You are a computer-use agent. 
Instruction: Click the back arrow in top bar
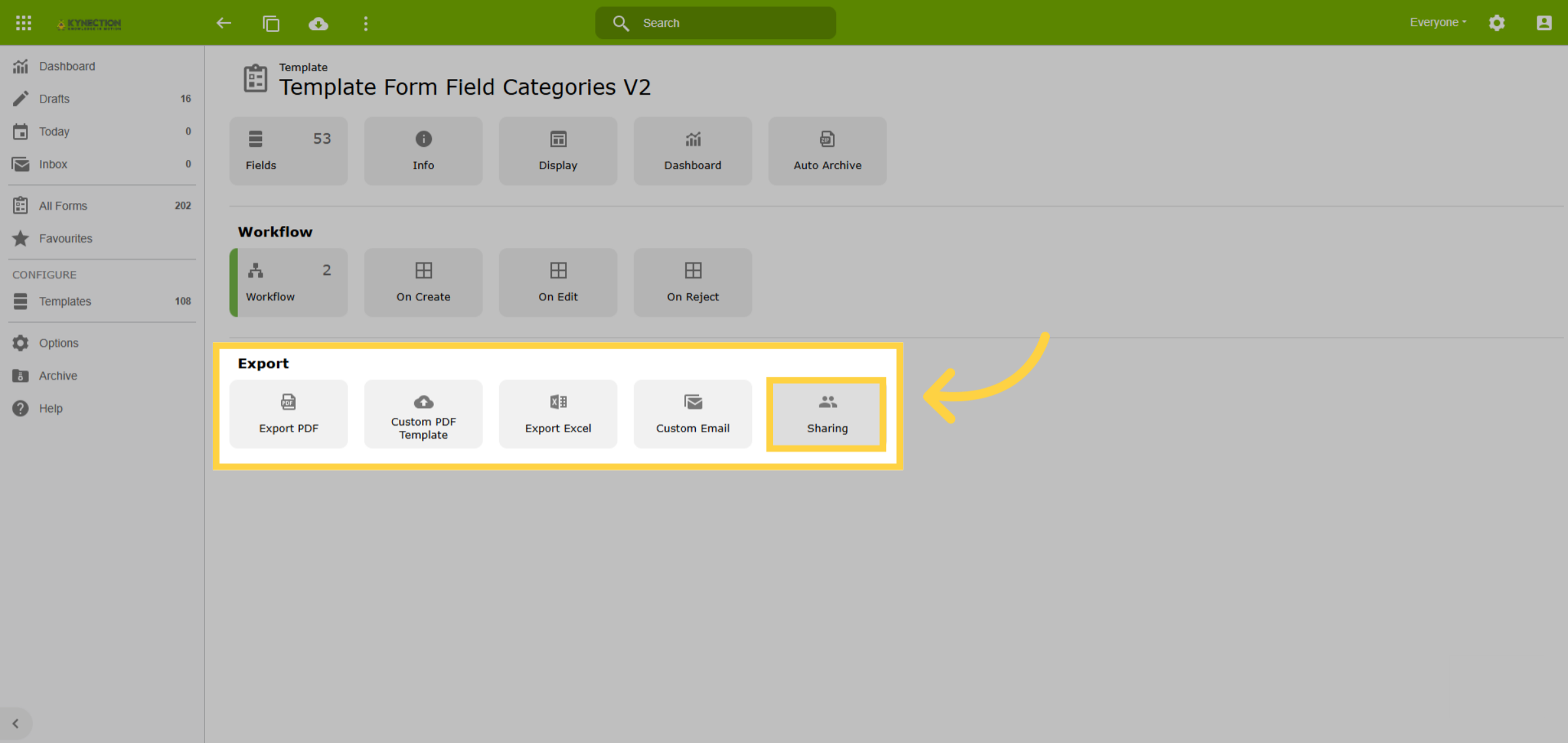(223, 24)
